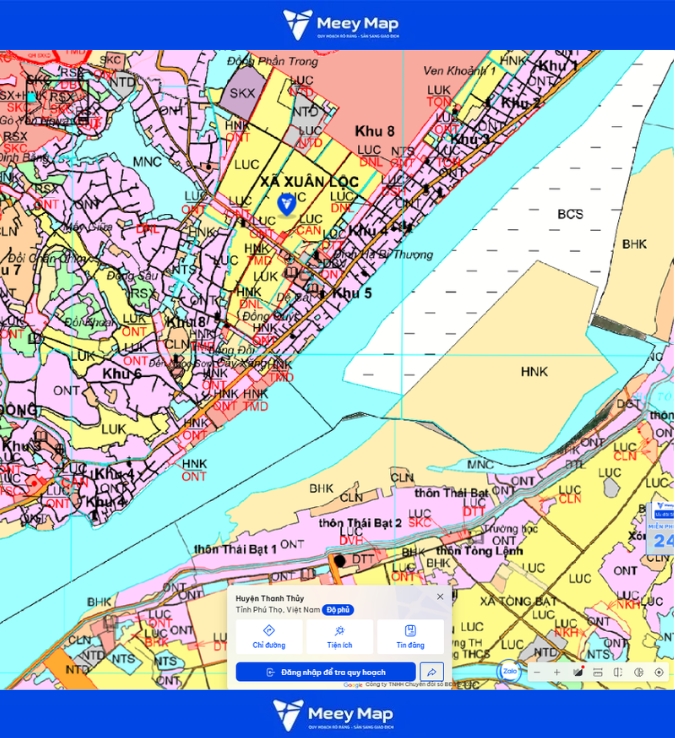
Task: Click 'thôn Tòng Lệnh' label
Action: (x=479, y=551)
